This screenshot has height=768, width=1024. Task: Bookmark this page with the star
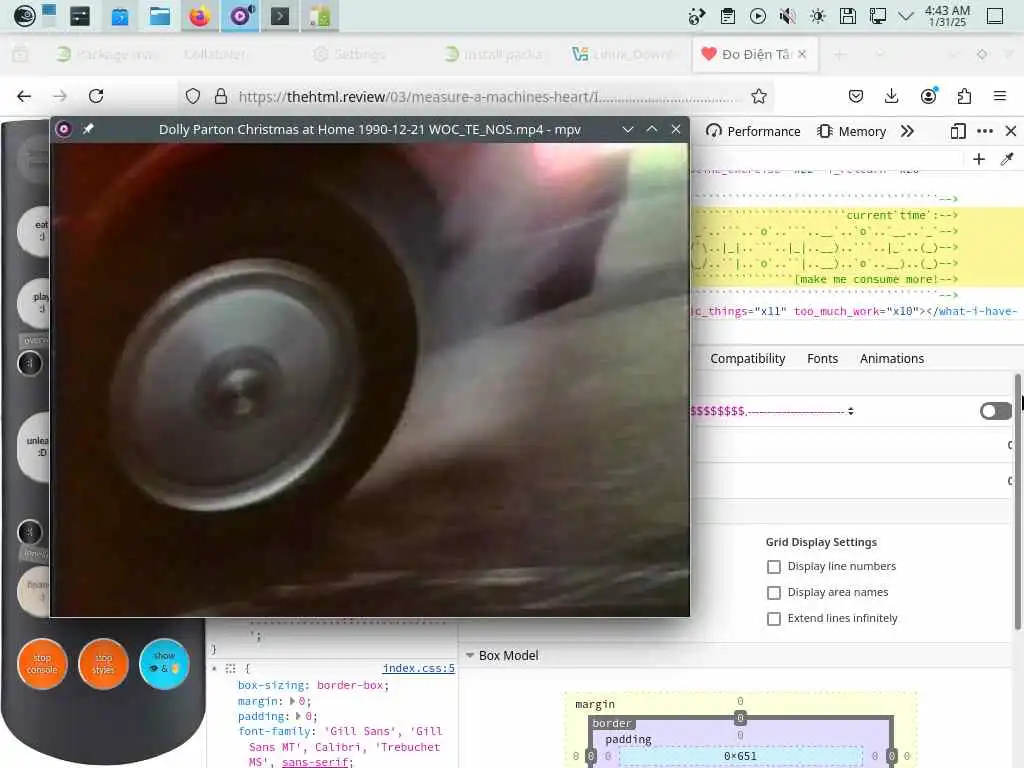(758, 97)
